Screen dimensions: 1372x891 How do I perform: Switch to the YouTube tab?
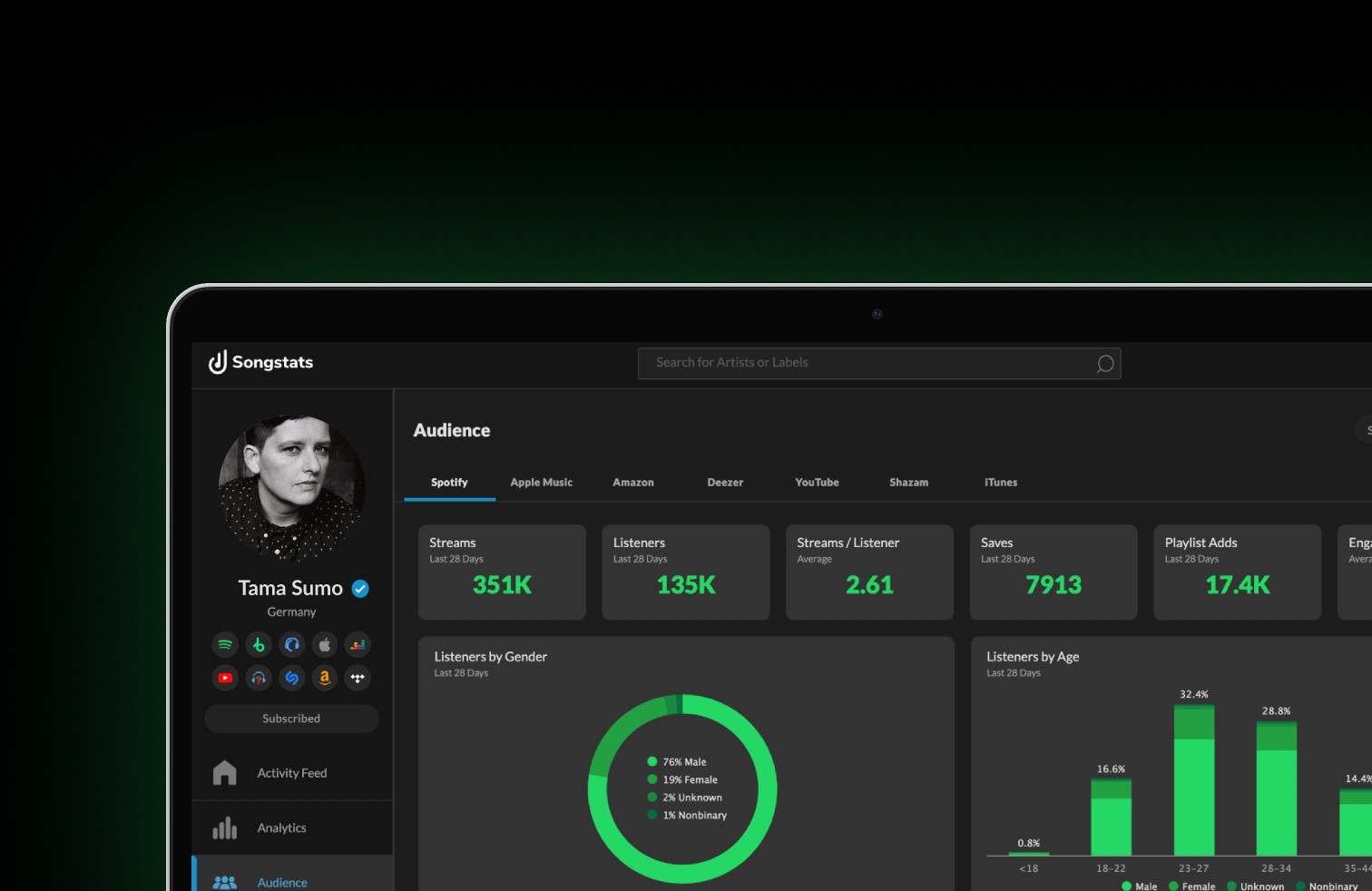(x=817, y=483)
